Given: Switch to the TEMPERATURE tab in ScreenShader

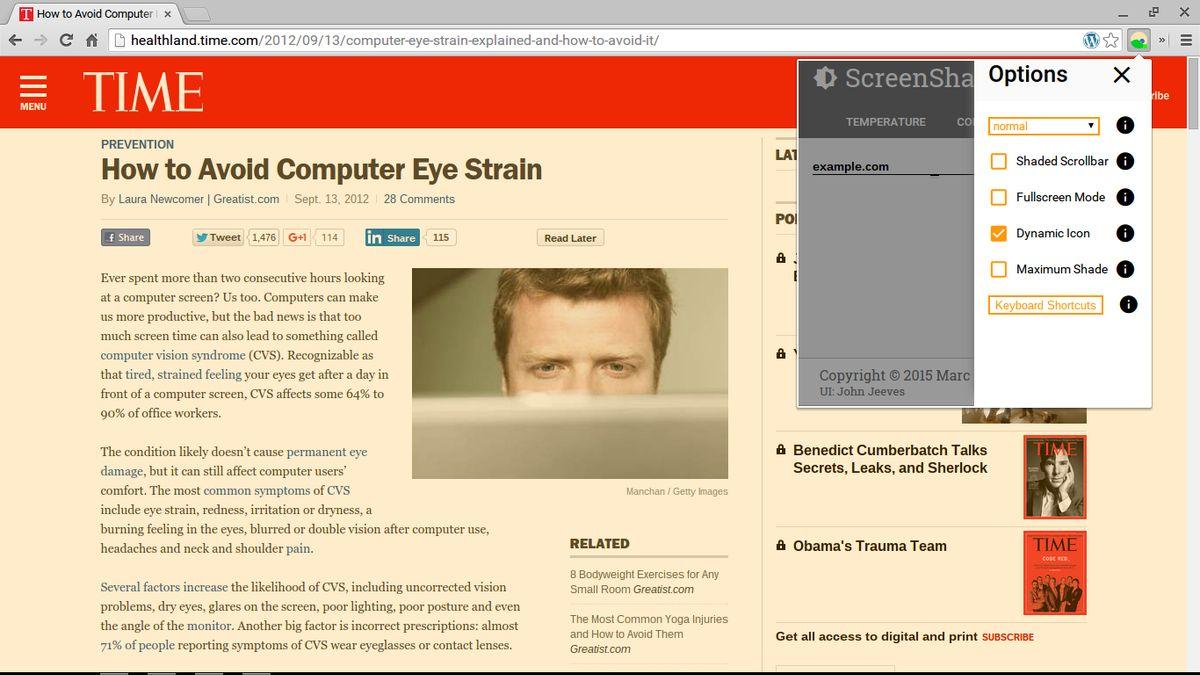Looking at the screenshot, I should pyautogui.click(x=886, y=122).
